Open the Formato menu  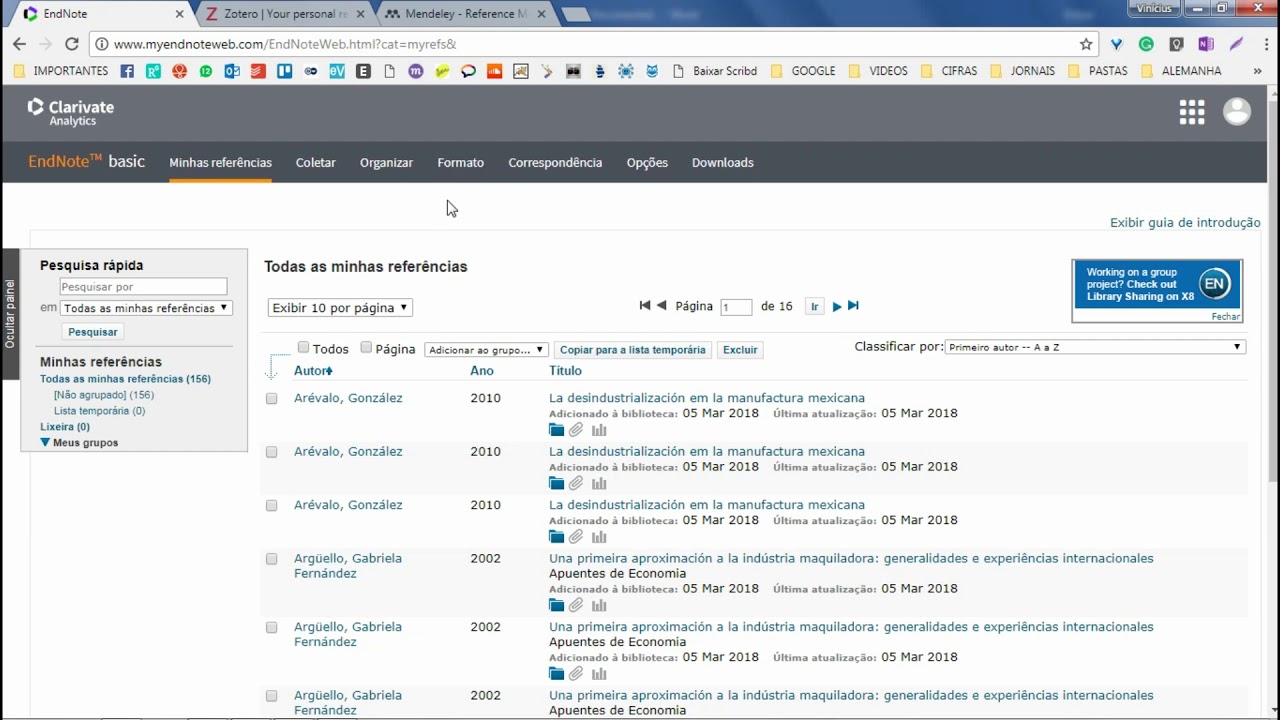460,162
